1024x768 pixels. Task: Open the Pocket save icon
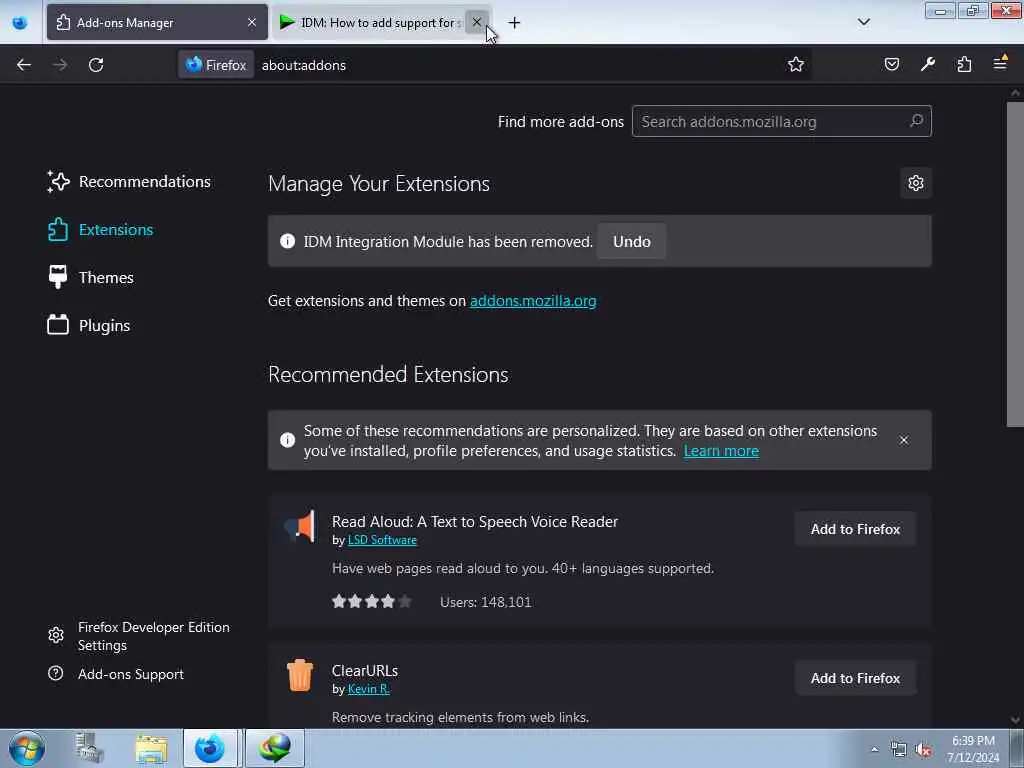click(891, 64)
